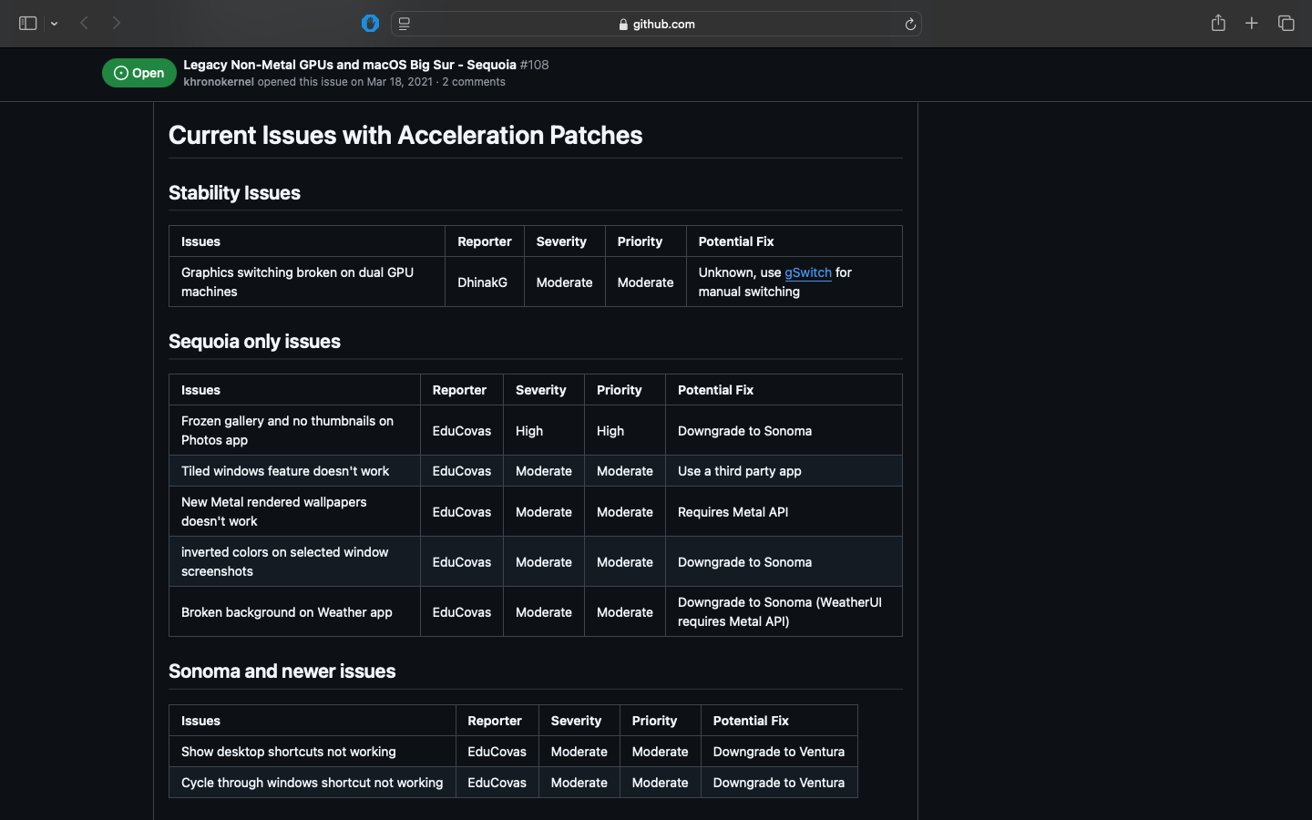Screen dimensions: 1312x820
Task: Select Frozen gallery and no thumbnails cell
Action: [294, 430]
